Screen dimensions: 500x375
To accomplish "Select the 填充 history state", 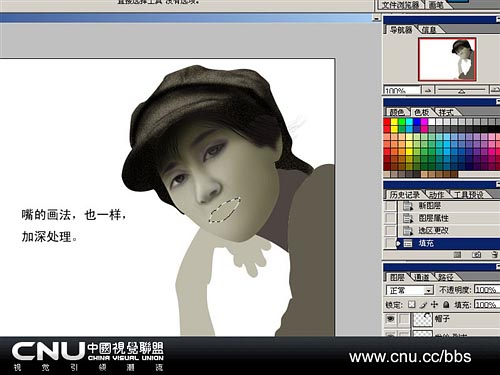I will click(x=448, y=243).
